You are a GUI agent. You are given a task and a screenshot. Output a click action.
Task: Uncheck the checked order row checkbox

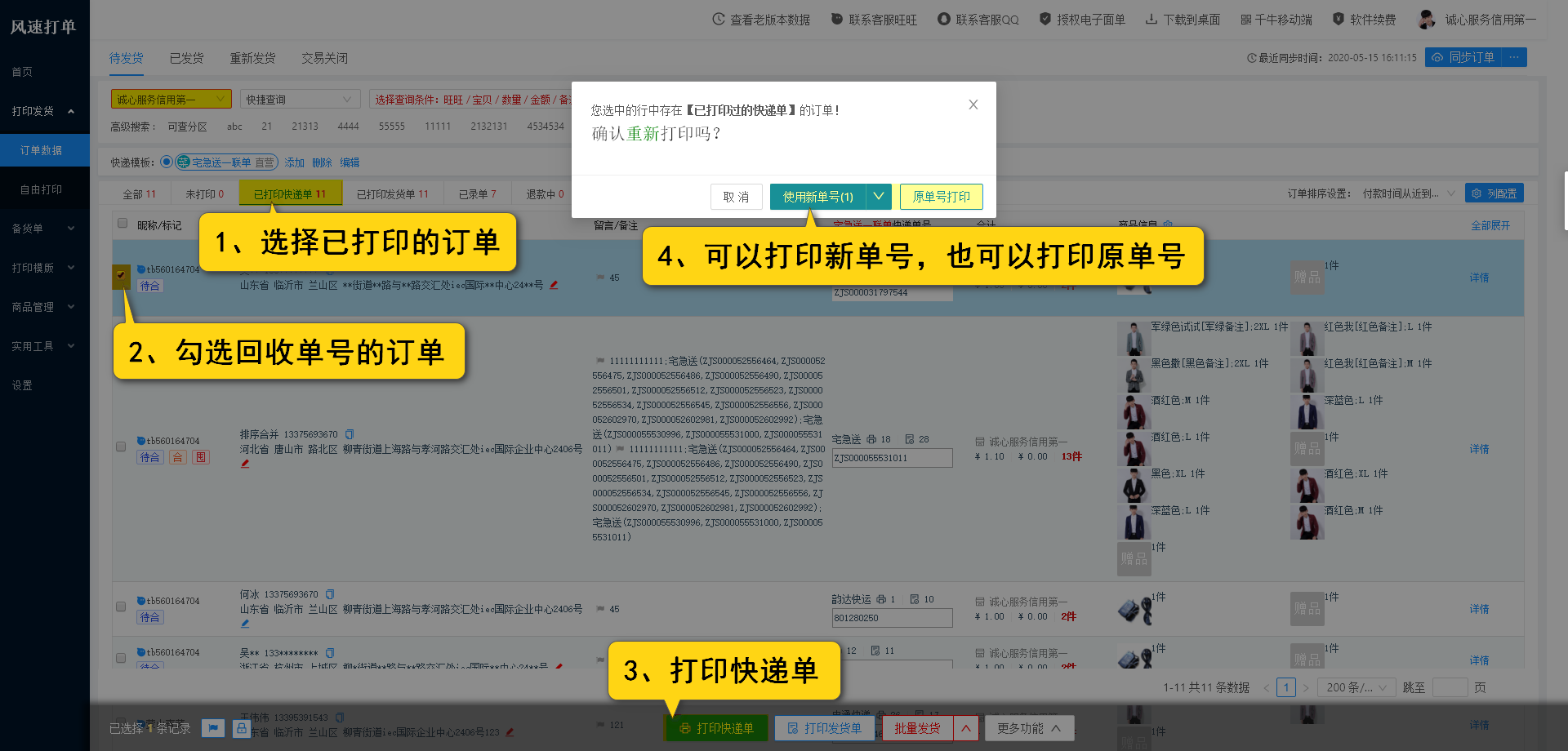pos(120,275)
